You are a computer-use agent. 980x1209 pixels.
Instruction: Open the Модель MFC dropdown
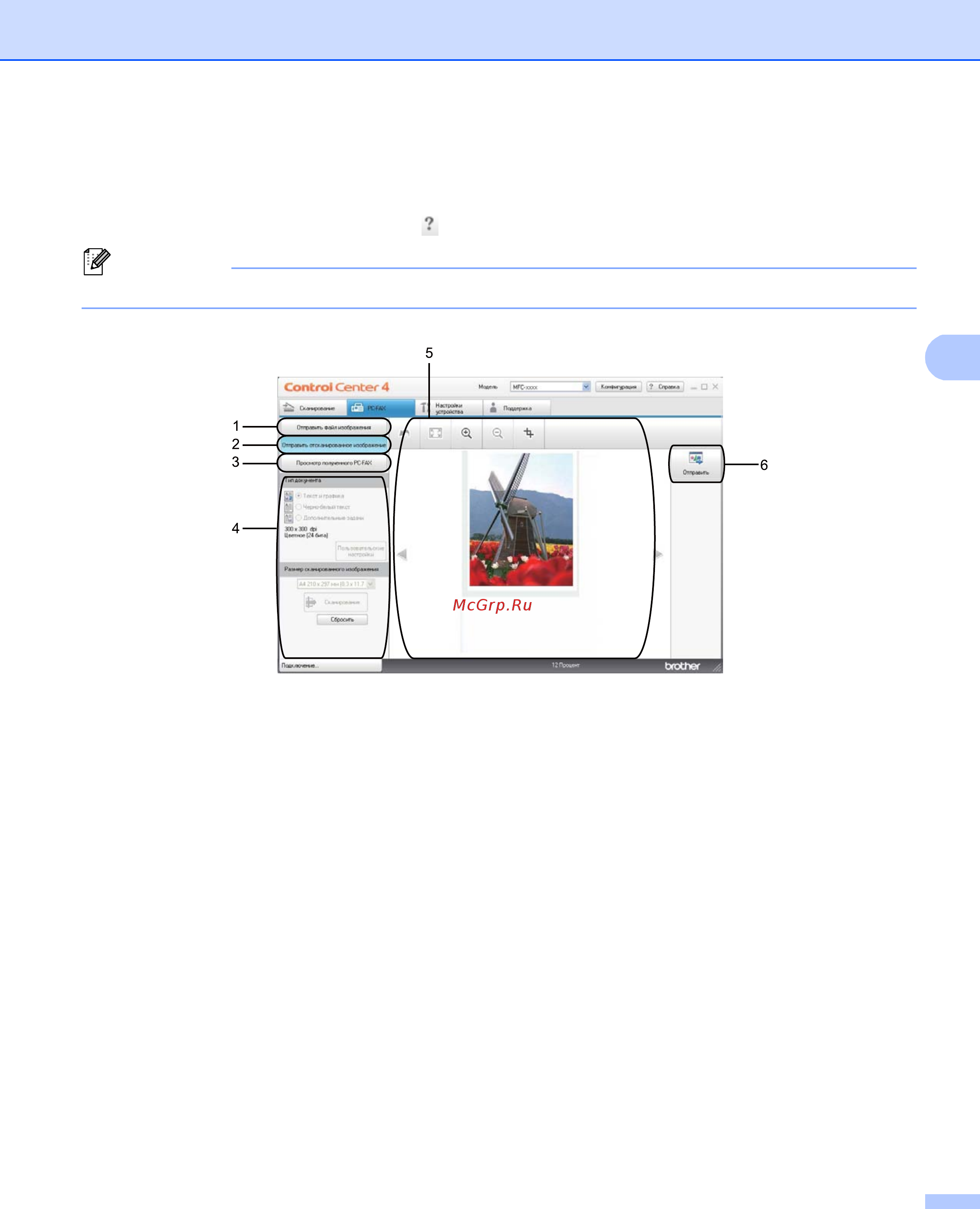click(x=586, y=387)
